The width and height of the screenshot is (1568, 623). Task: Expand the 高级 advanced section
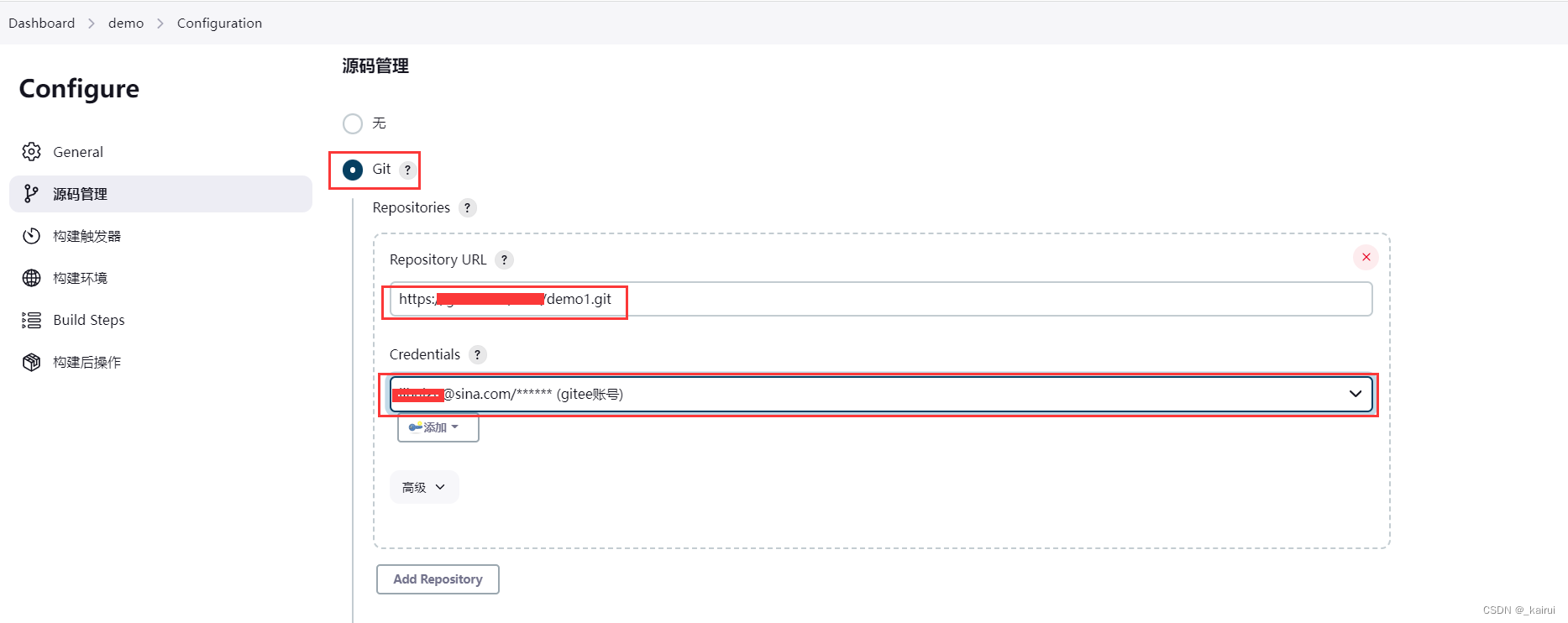[424, 487]
